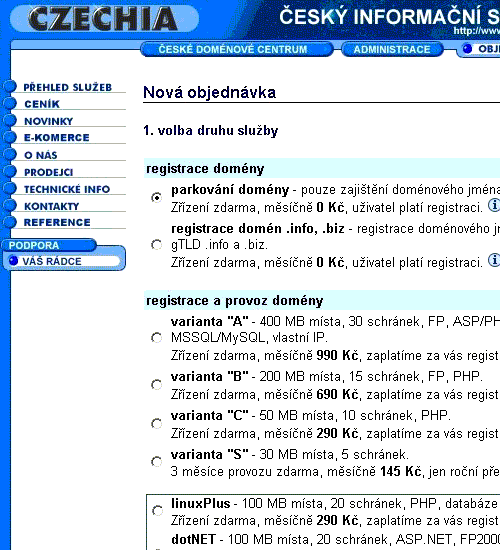Open O NÁS in the sidebar
This screenshot has height=550, width=500.
click(41, 155)
